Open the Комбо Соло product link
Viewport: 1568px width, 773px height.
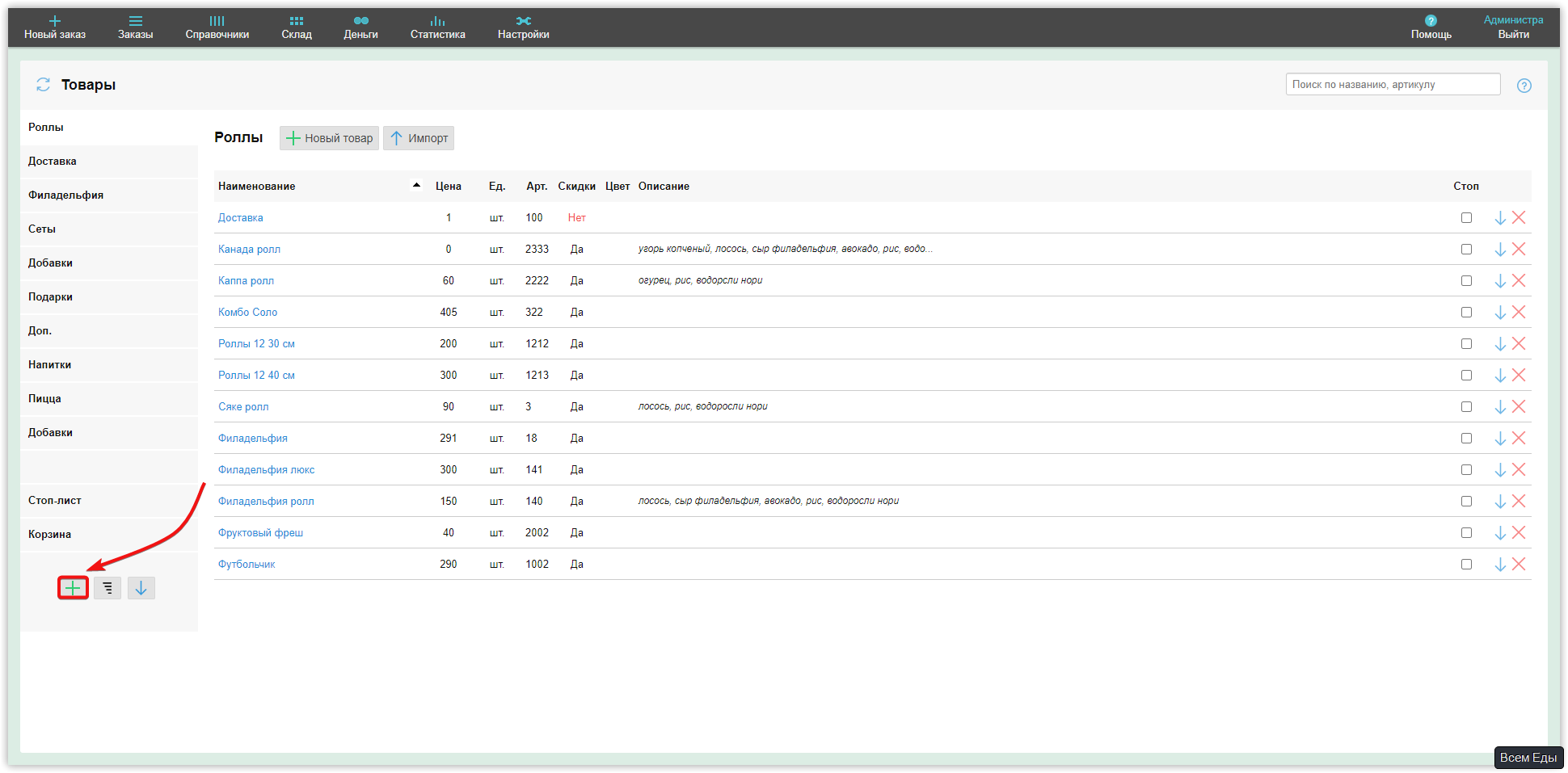pyautogui.click(x=247, y=312)
